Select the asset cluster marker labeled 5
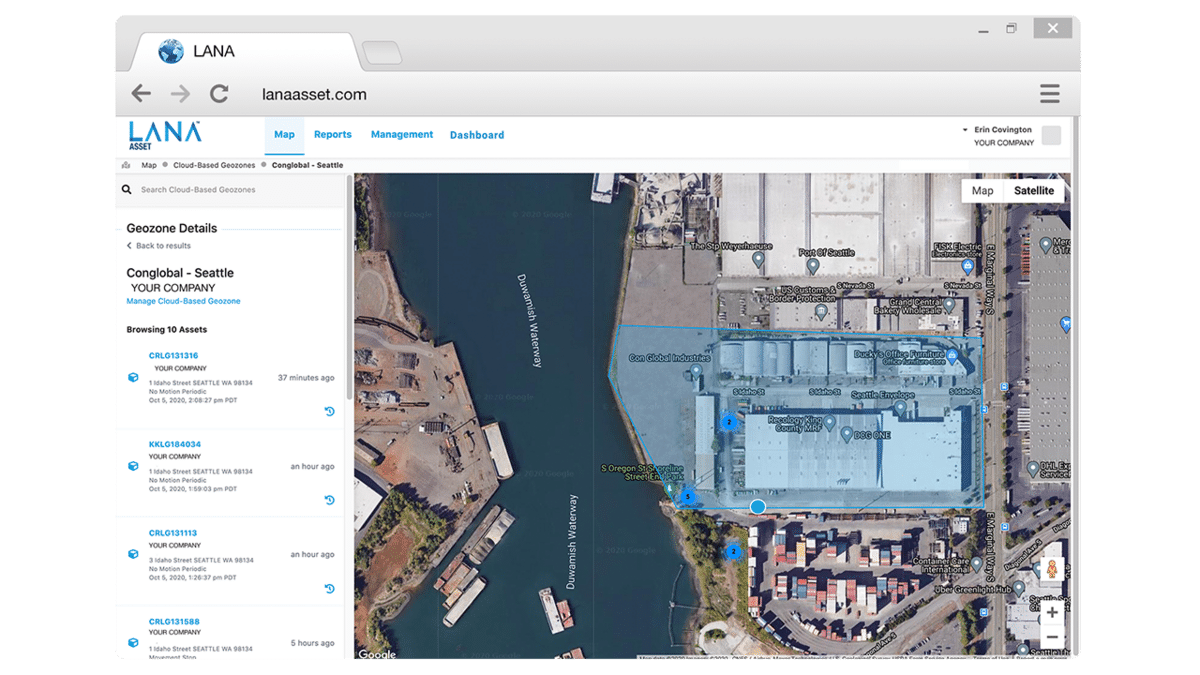 [687, 496]
